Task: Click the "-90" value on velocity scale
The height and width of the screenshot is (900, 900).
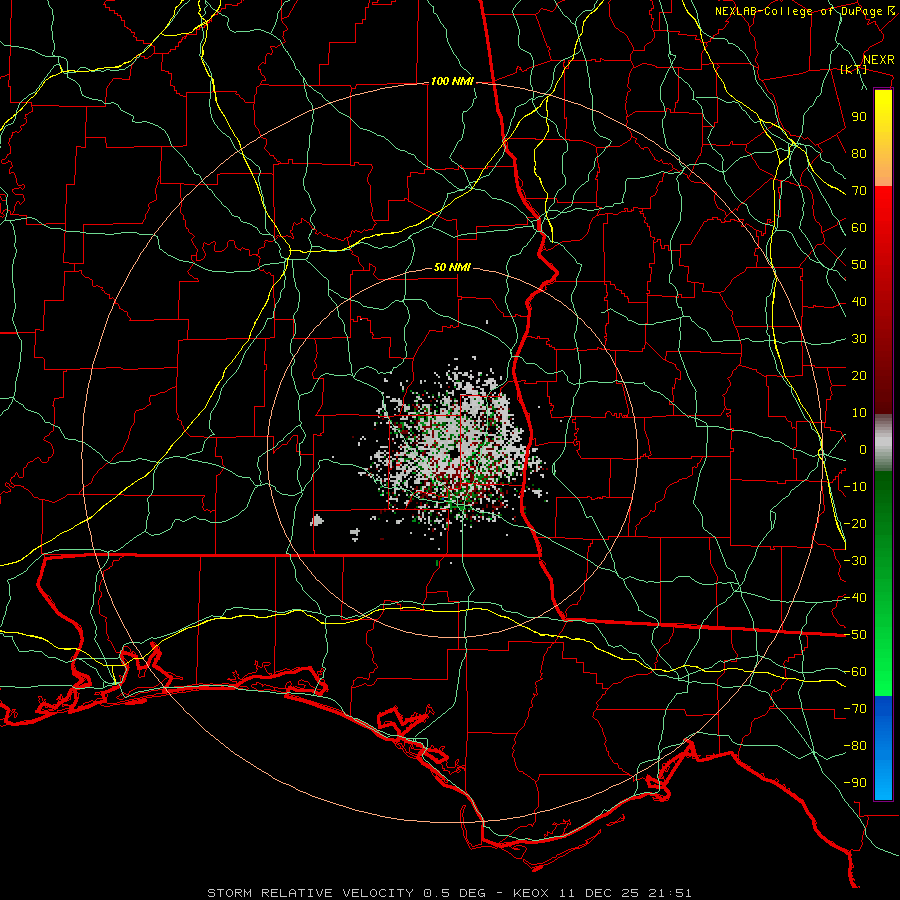Action: (855, 783)
